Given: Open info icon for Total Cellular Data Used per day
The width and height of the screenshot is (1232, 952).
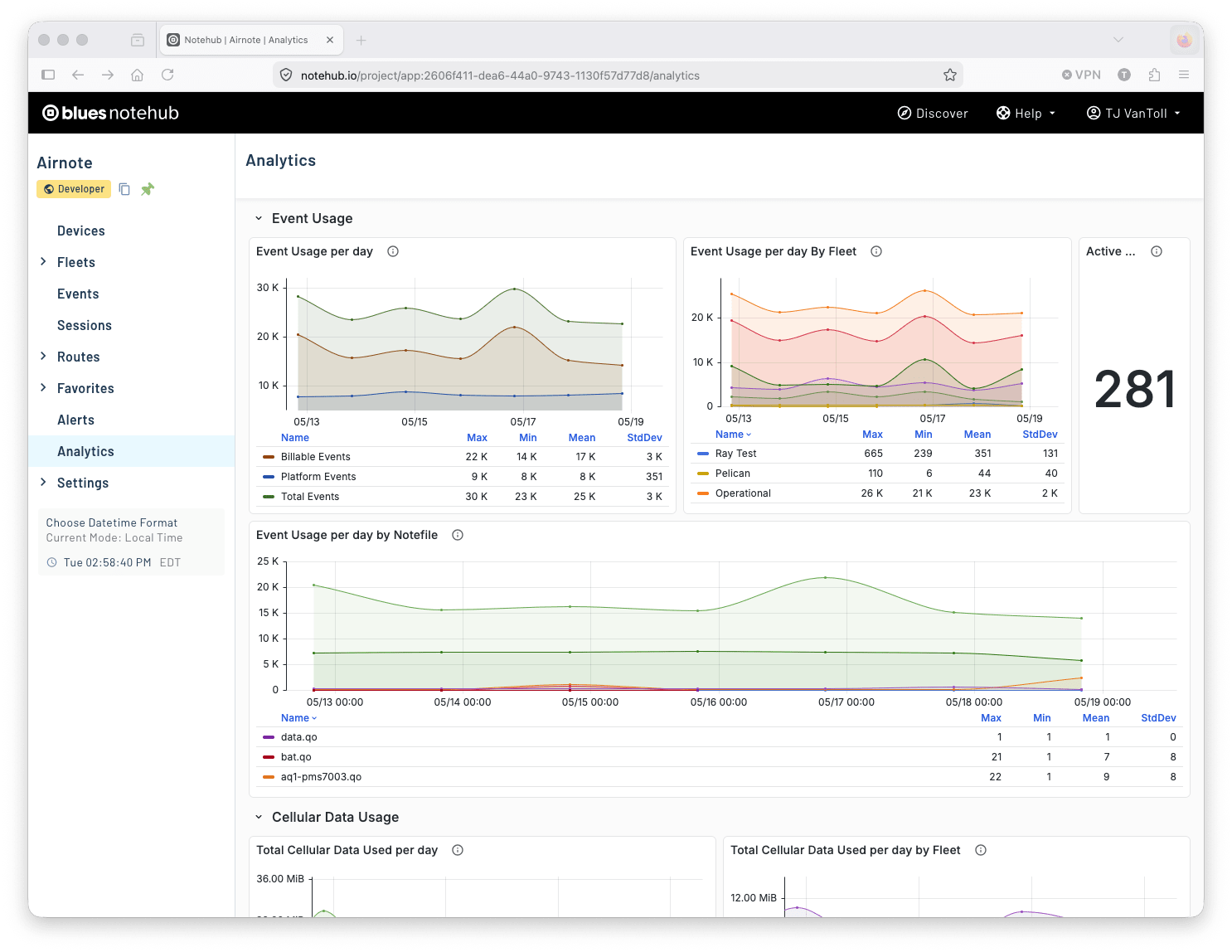Looking at the screenshot, I should click(458, 850).
